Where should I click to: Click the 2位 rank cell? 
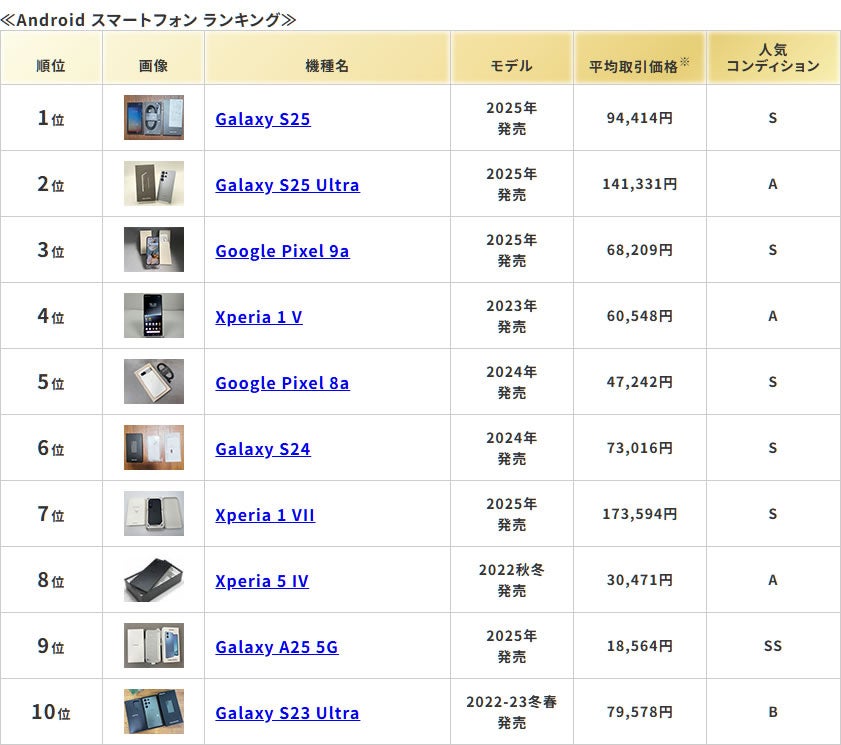pos(51,184)
